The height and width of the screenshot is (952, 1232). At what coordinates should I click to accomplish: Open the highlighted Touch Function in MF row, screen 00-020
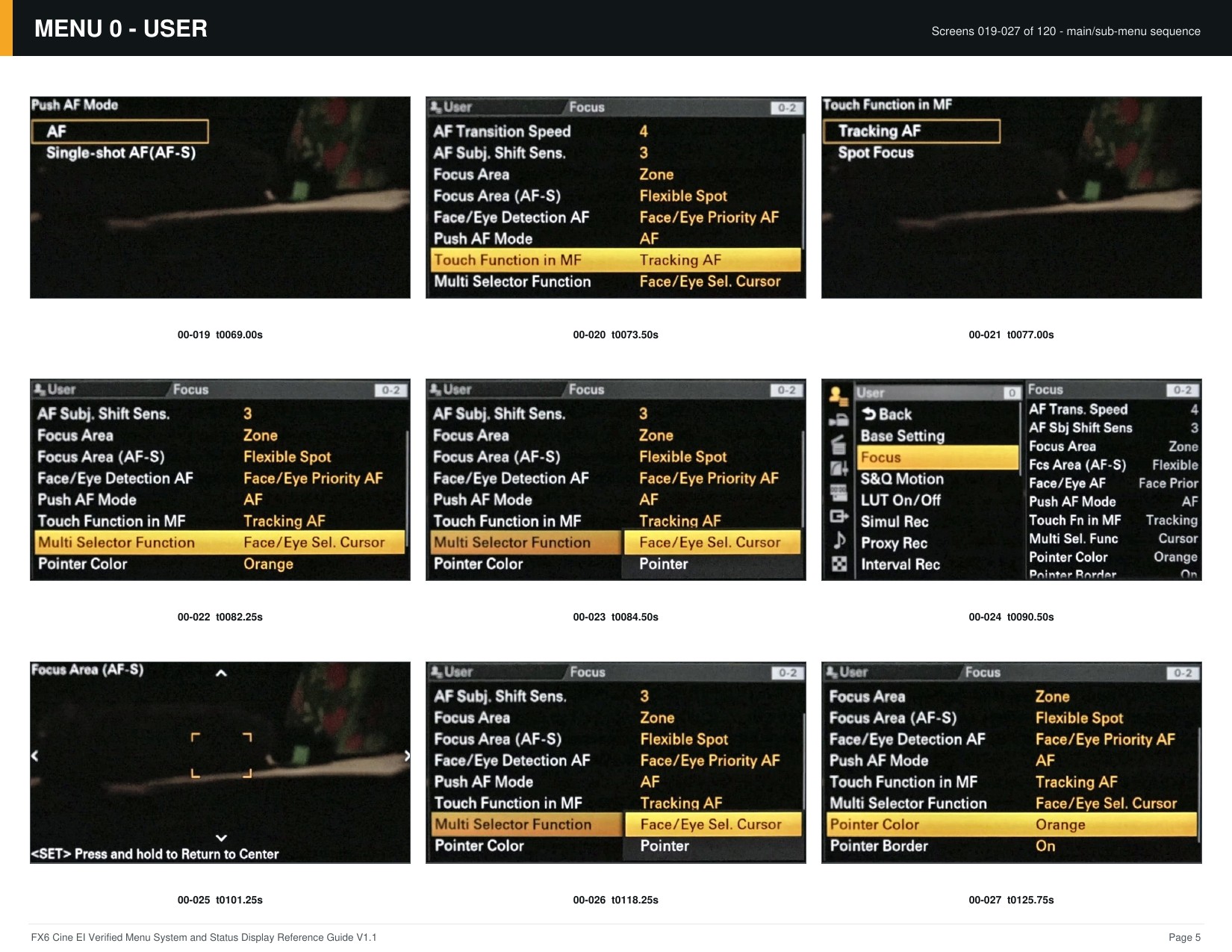(615, 261)
